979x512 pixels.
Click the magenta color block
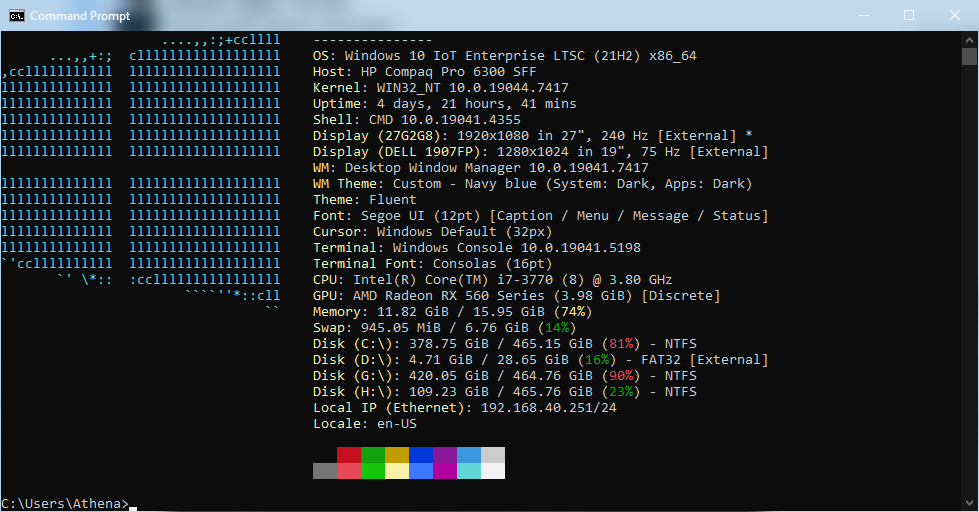pyautogui.click(x=445, y=471)
